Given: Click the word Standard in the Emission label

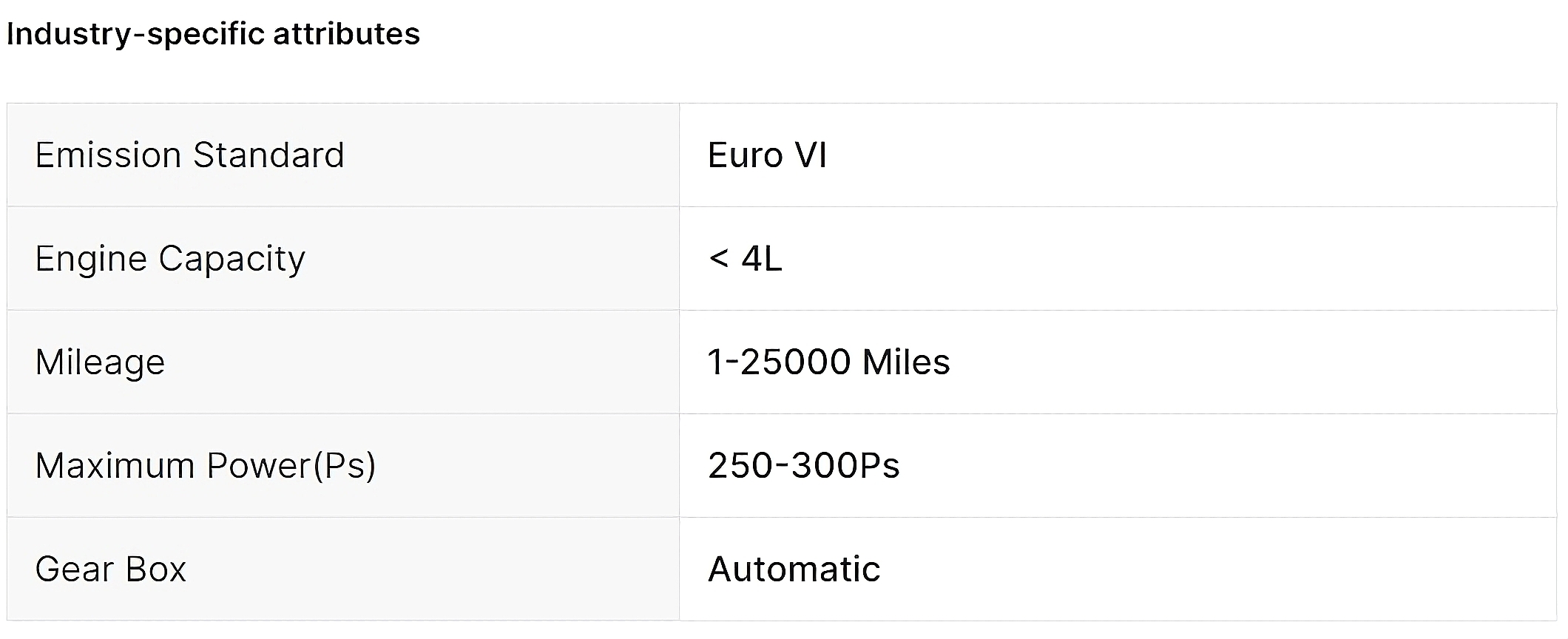Looking at the screenshot, I should pos(268,155).
